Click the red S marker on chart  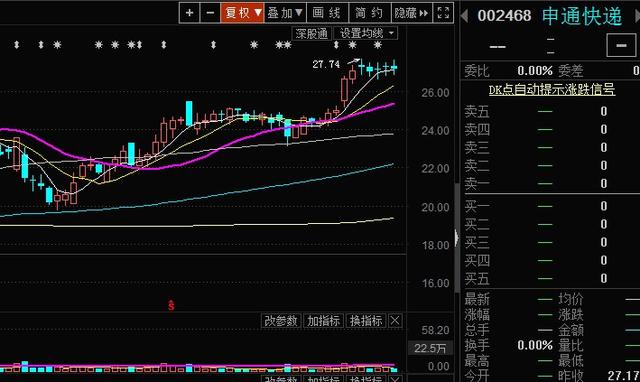click(x=171, y=305)
